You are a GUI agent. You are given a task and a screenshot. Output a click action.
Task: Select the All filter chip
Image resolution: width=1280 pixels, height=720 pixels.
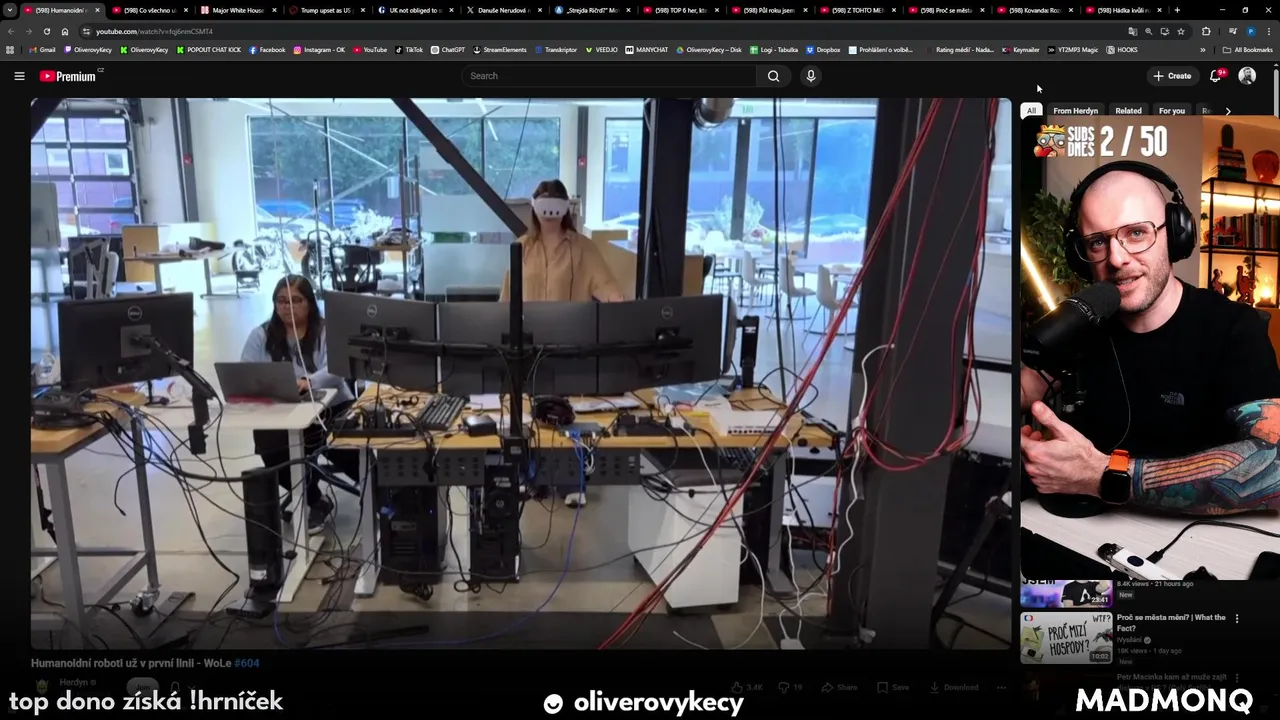click(x=1031, y=111)
